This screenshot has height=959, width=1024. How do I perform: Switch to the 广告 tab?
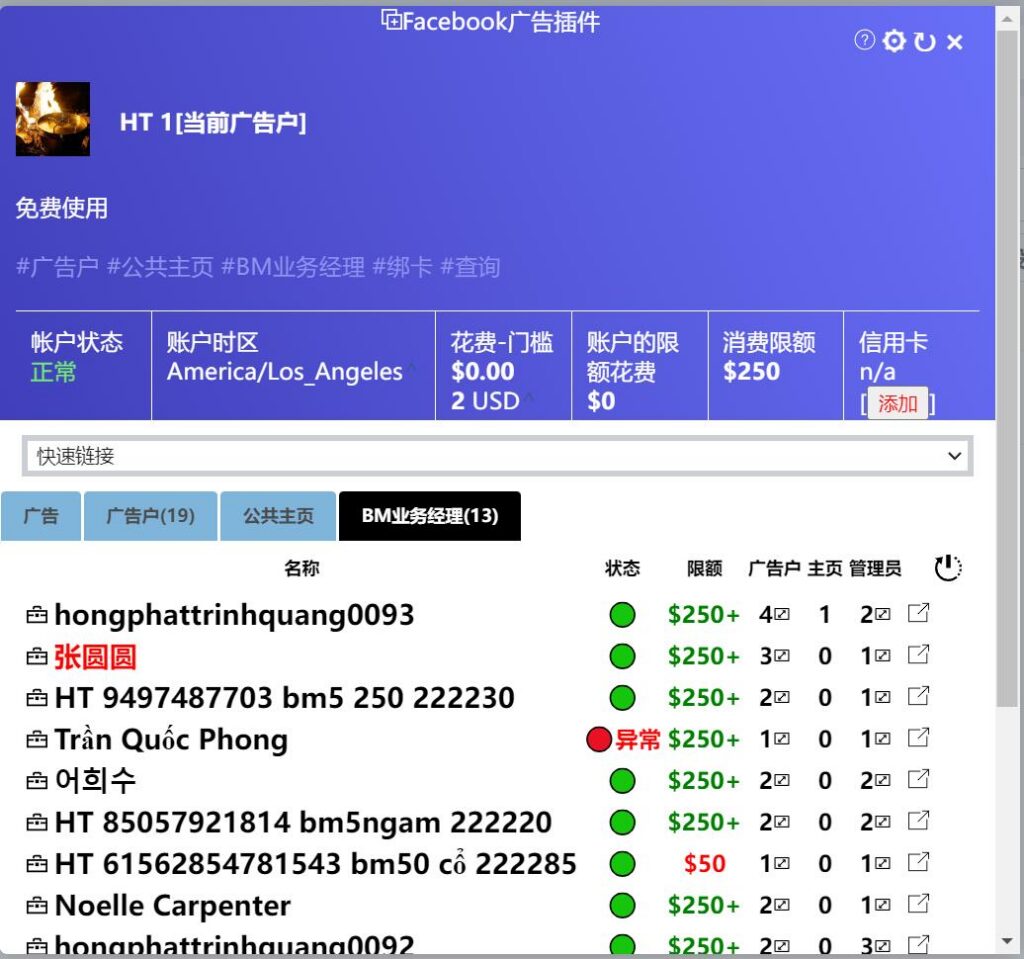[x=41, y=516]
